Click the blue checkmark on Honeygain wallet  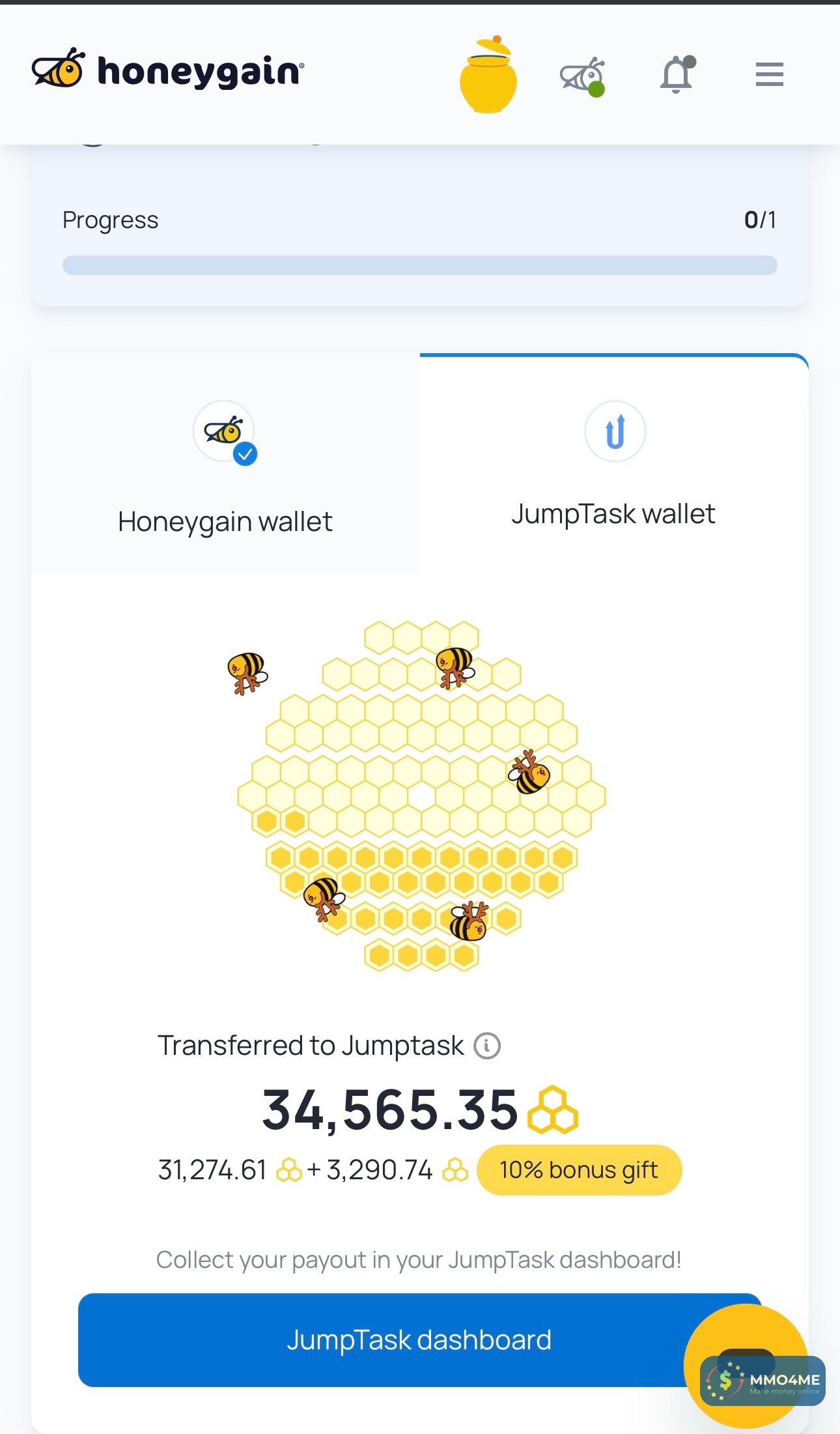245,454
